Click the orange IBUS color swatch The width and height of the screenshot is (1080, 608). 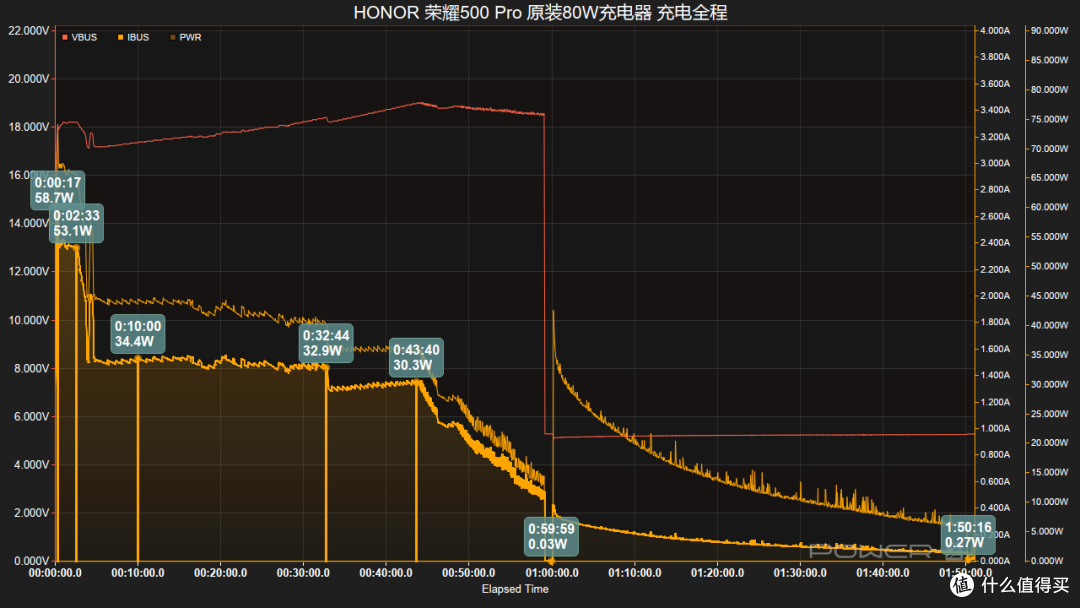click(x=121, y=37)
